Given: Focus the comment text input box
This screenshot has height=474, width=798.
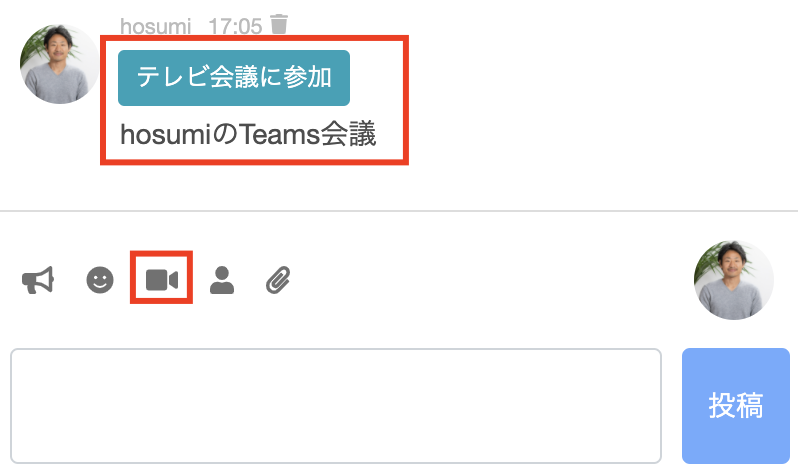Looking at the screenshot, I should [x=336, y=406].
